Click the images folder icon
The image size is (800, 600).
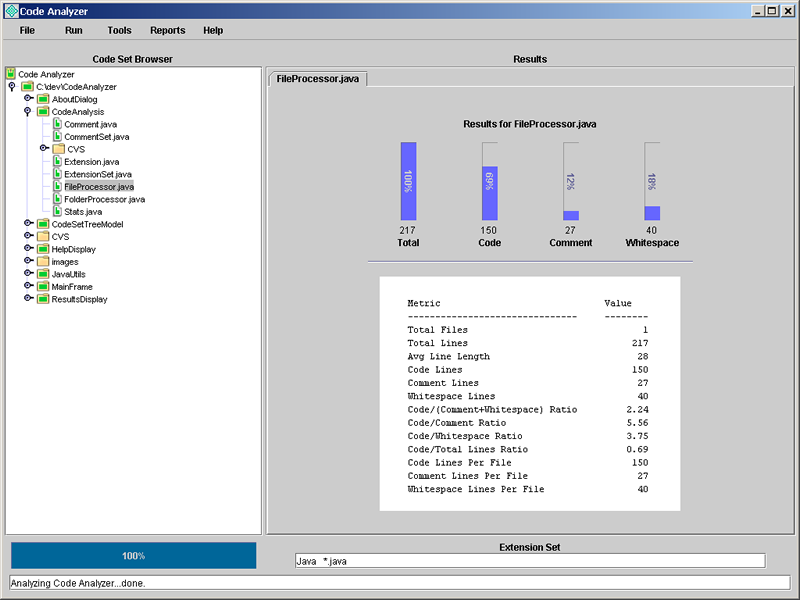click(x=43, y=261)
